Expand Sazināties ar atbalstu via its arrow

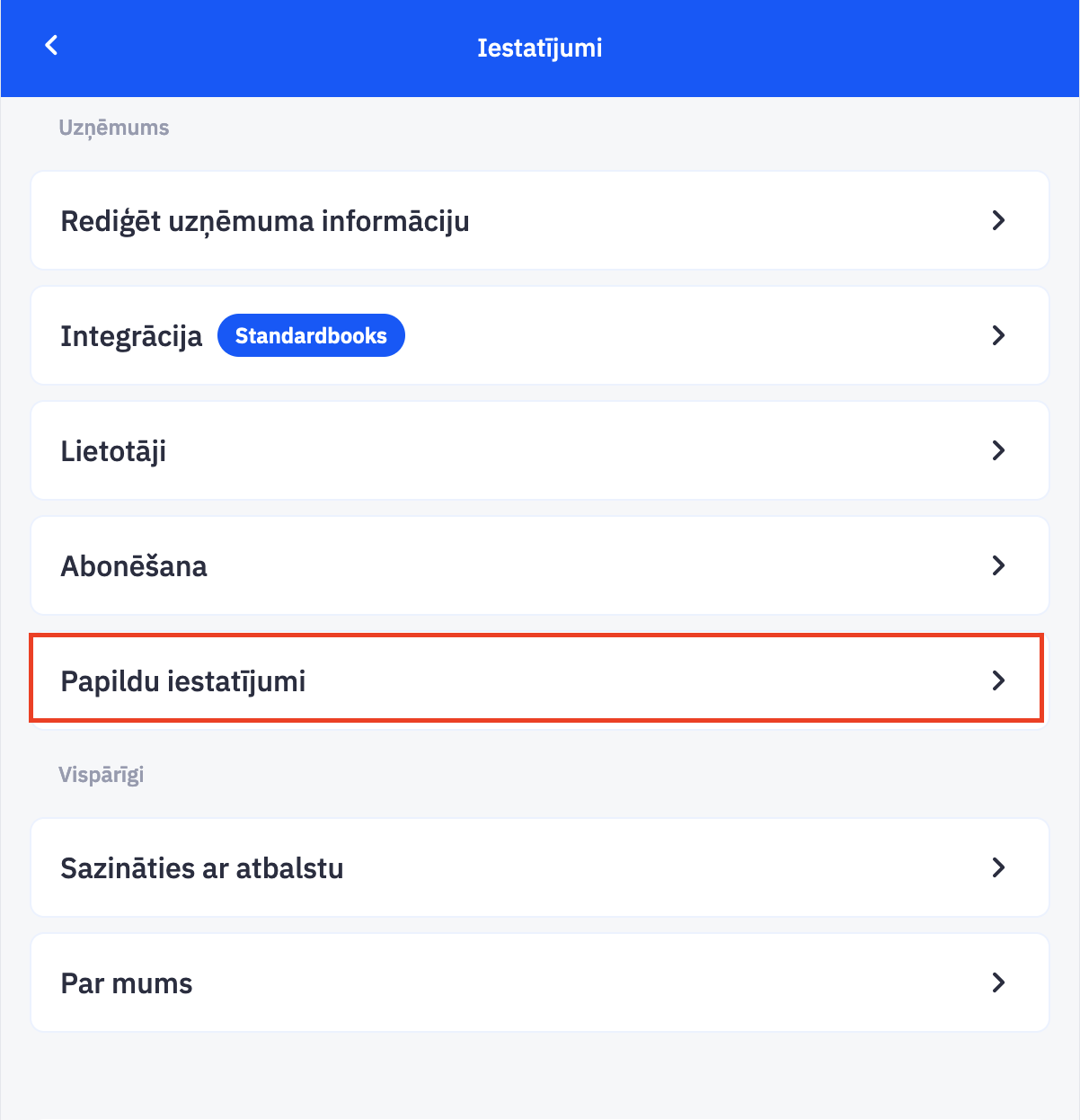click(x=998, y=867)
